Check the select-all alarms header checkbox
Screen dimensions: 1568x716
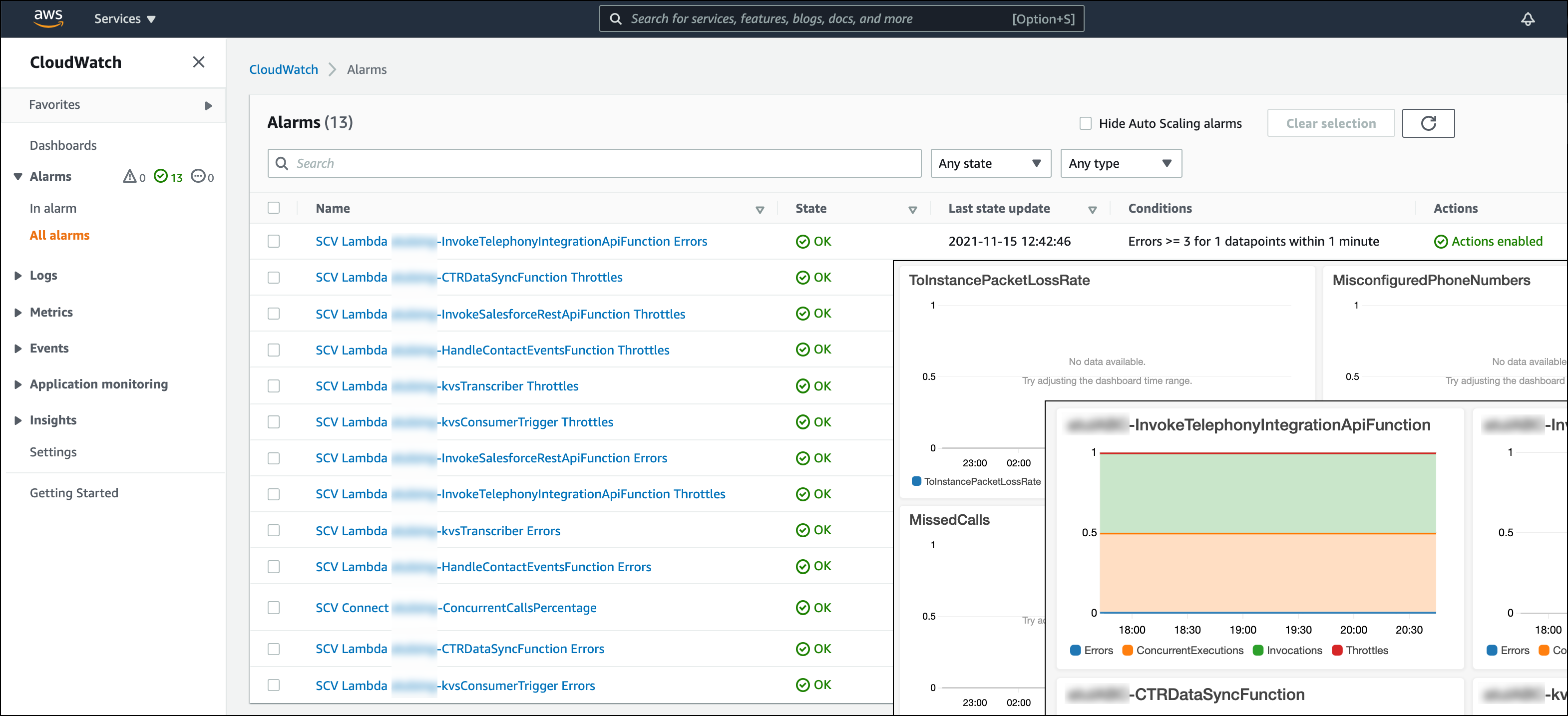[274, 208]
